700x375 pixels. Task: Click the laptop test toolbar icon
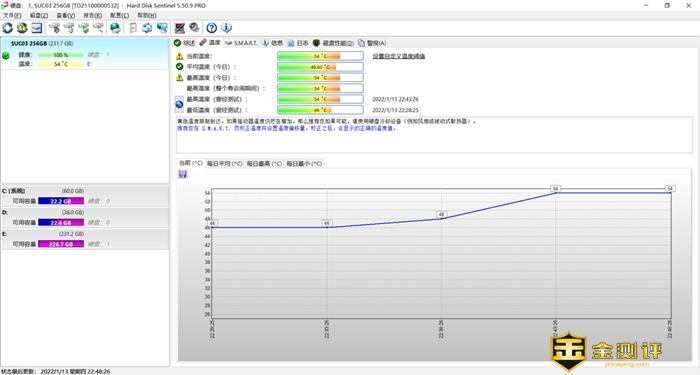coord(179,28)
